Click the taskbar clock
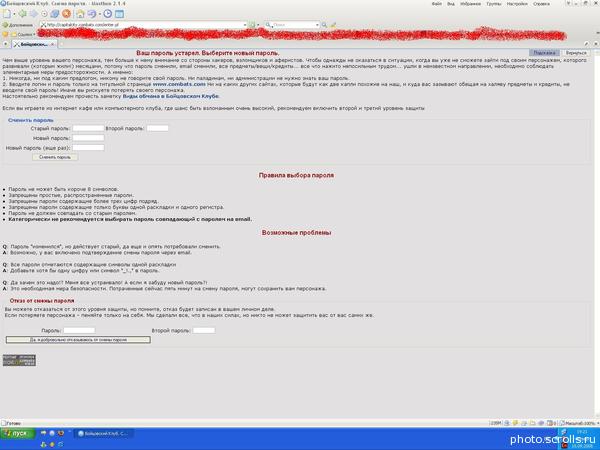Image resolution: width=600 pixels, height=450 pixels. [x=582, y=432]
